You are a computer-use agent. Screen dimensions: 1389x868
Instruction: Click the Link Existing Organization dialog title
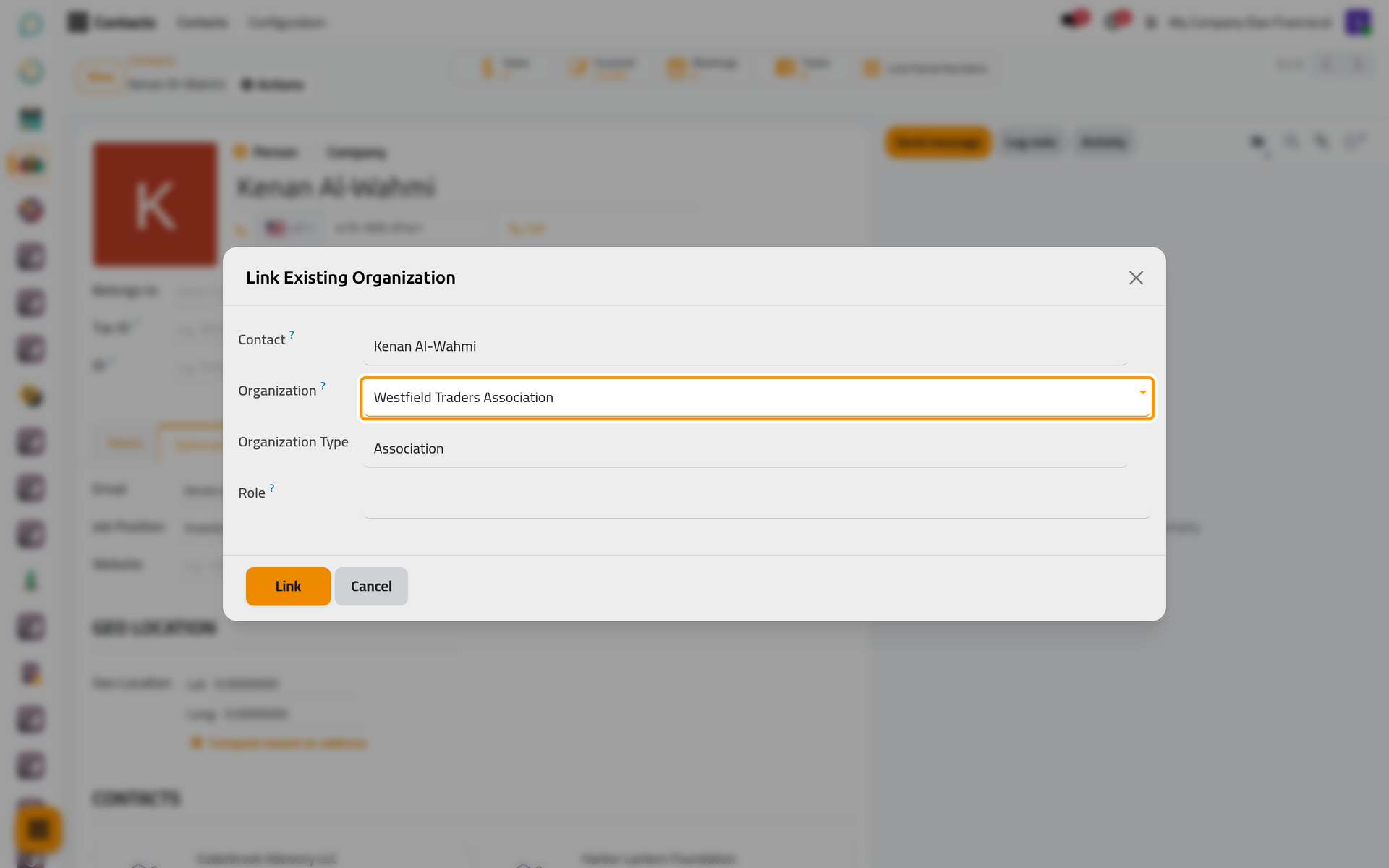pyautogui.click(x=351, y=278)
